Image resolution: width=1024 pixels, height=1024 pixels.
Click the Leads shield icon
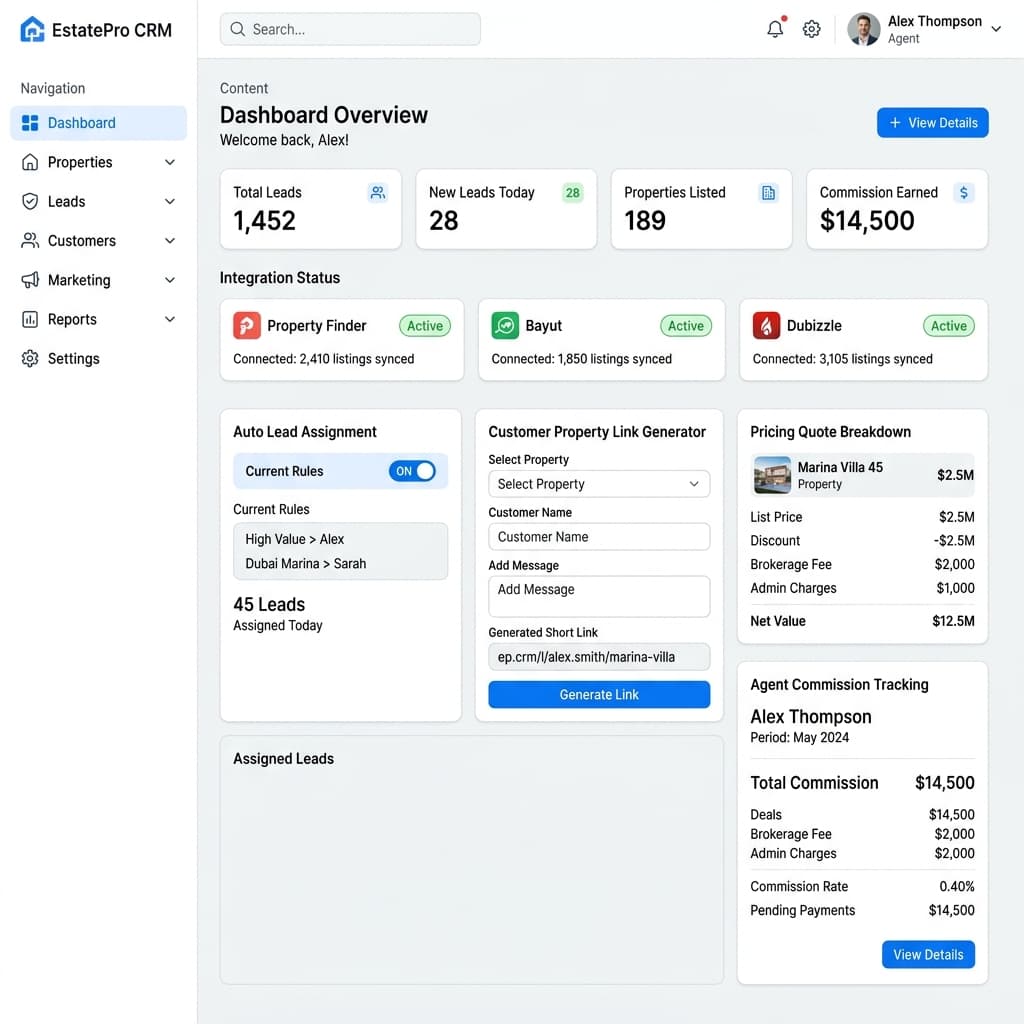(x=30, y=201)
